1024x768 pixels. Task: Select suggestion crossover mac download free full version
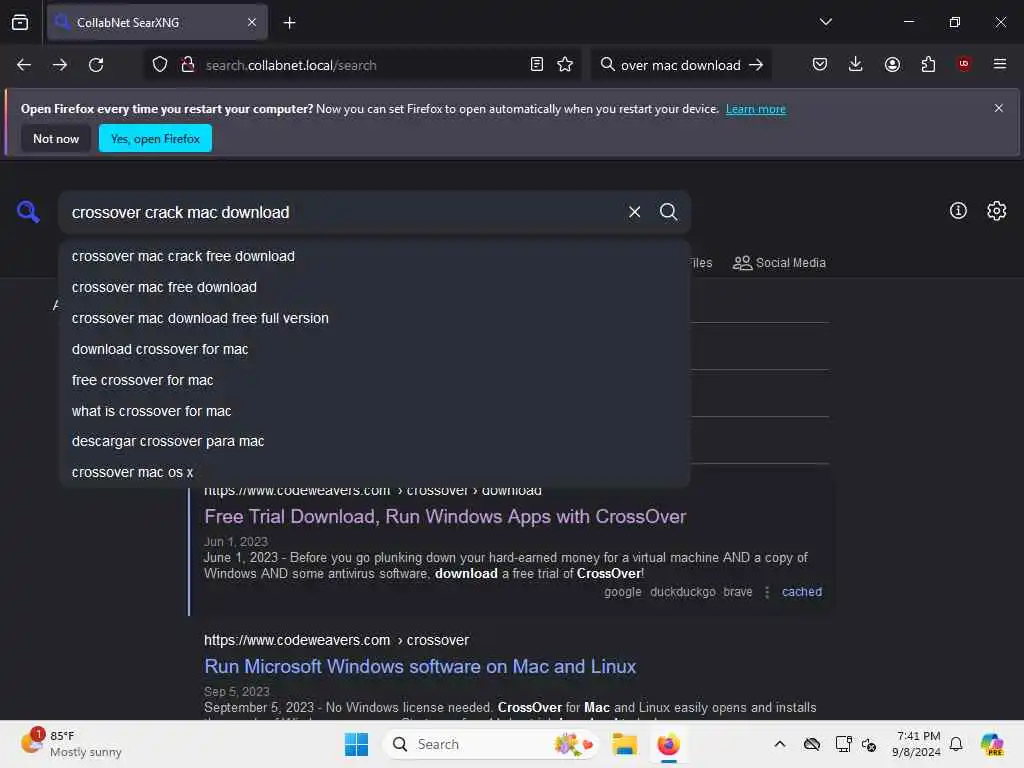(x=374, y=318)
